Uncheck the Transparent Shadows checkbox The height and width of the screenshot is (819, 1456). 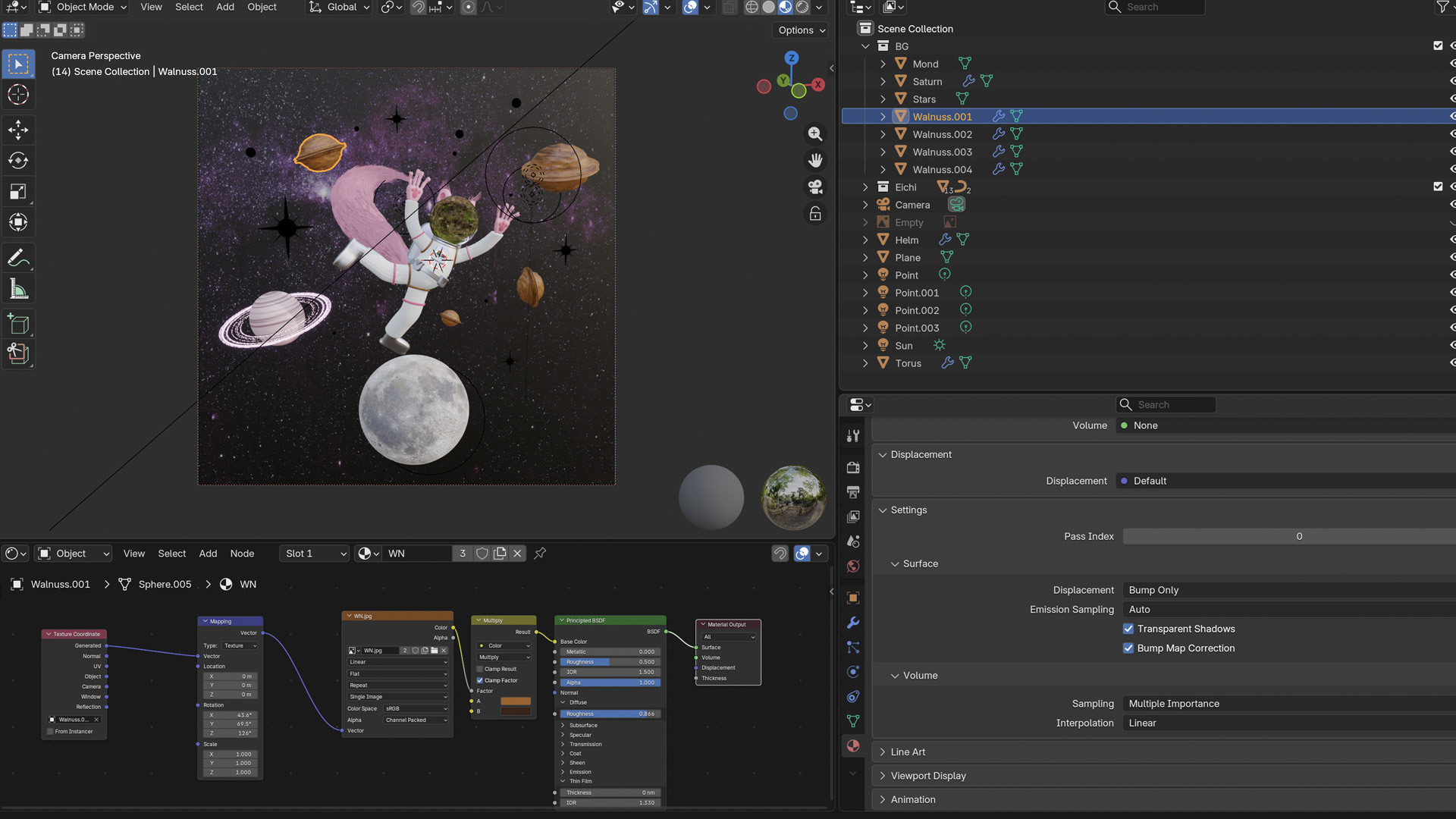[1128, 629]
